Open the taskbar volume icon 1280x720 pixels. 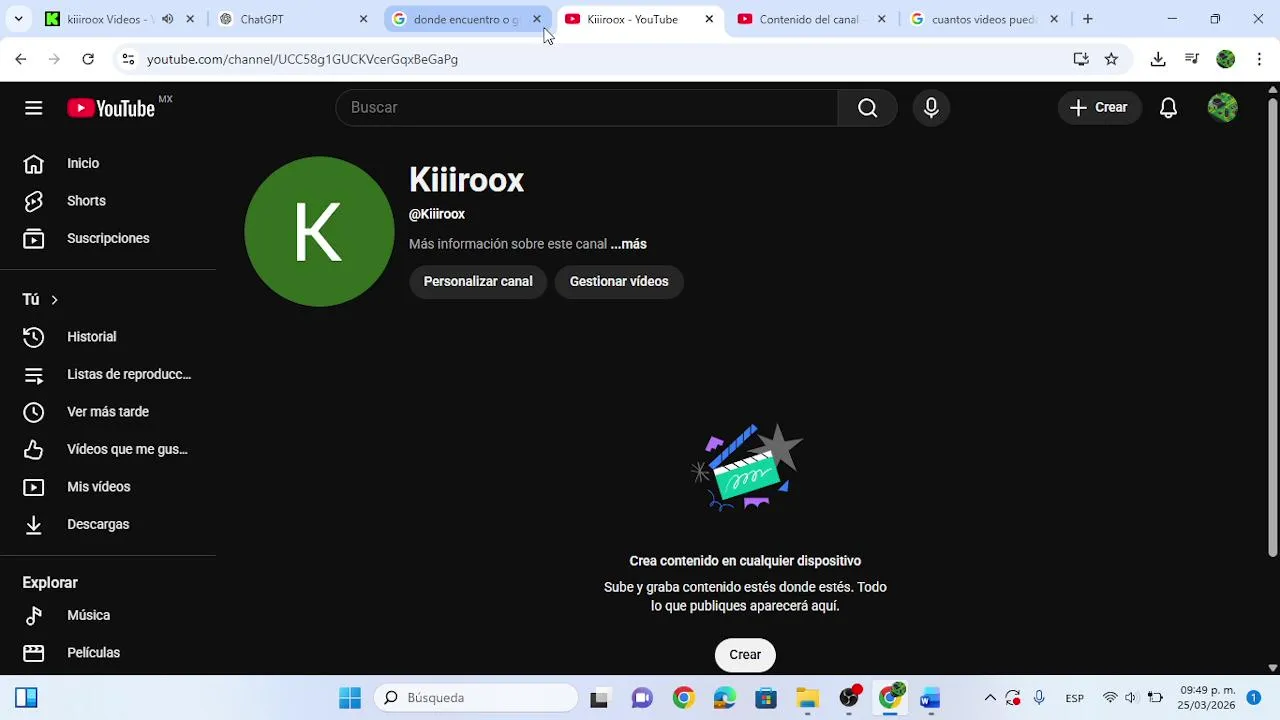click(x=1131, y=698)
